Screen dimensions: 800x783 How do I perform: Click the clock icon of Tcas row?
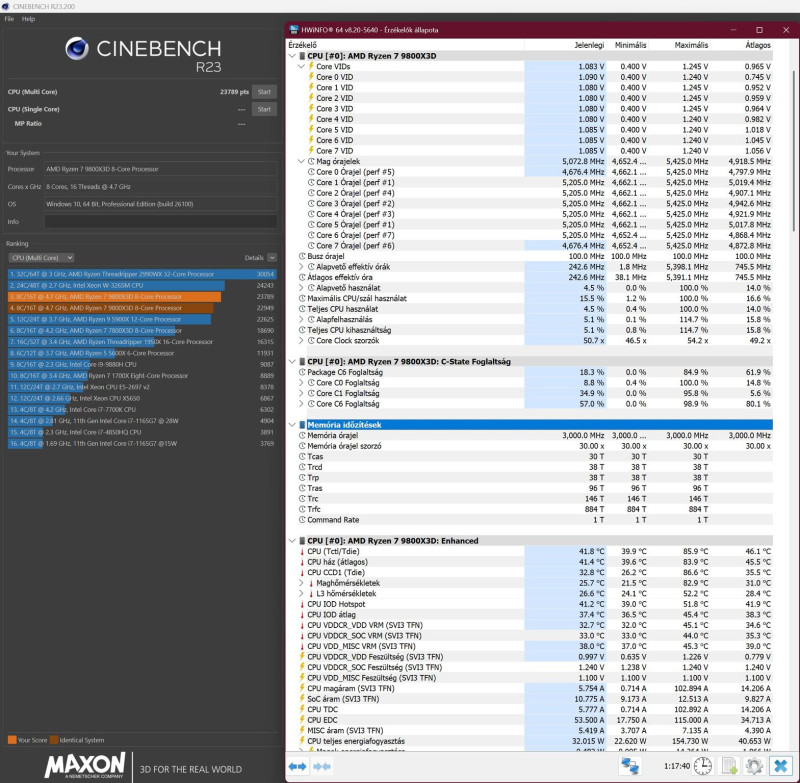(x=302, y=457)
